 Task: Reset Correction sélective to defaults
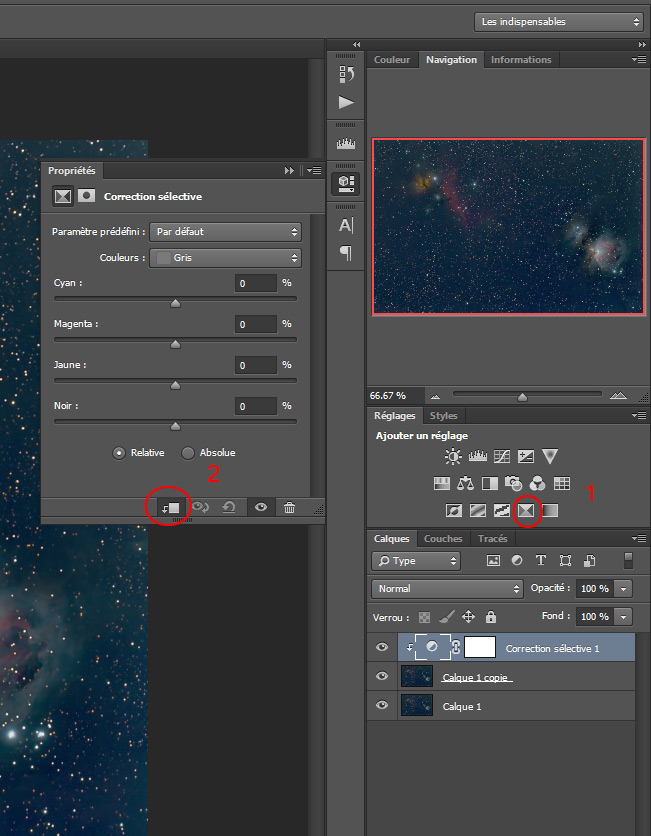[x=229, y=508]
